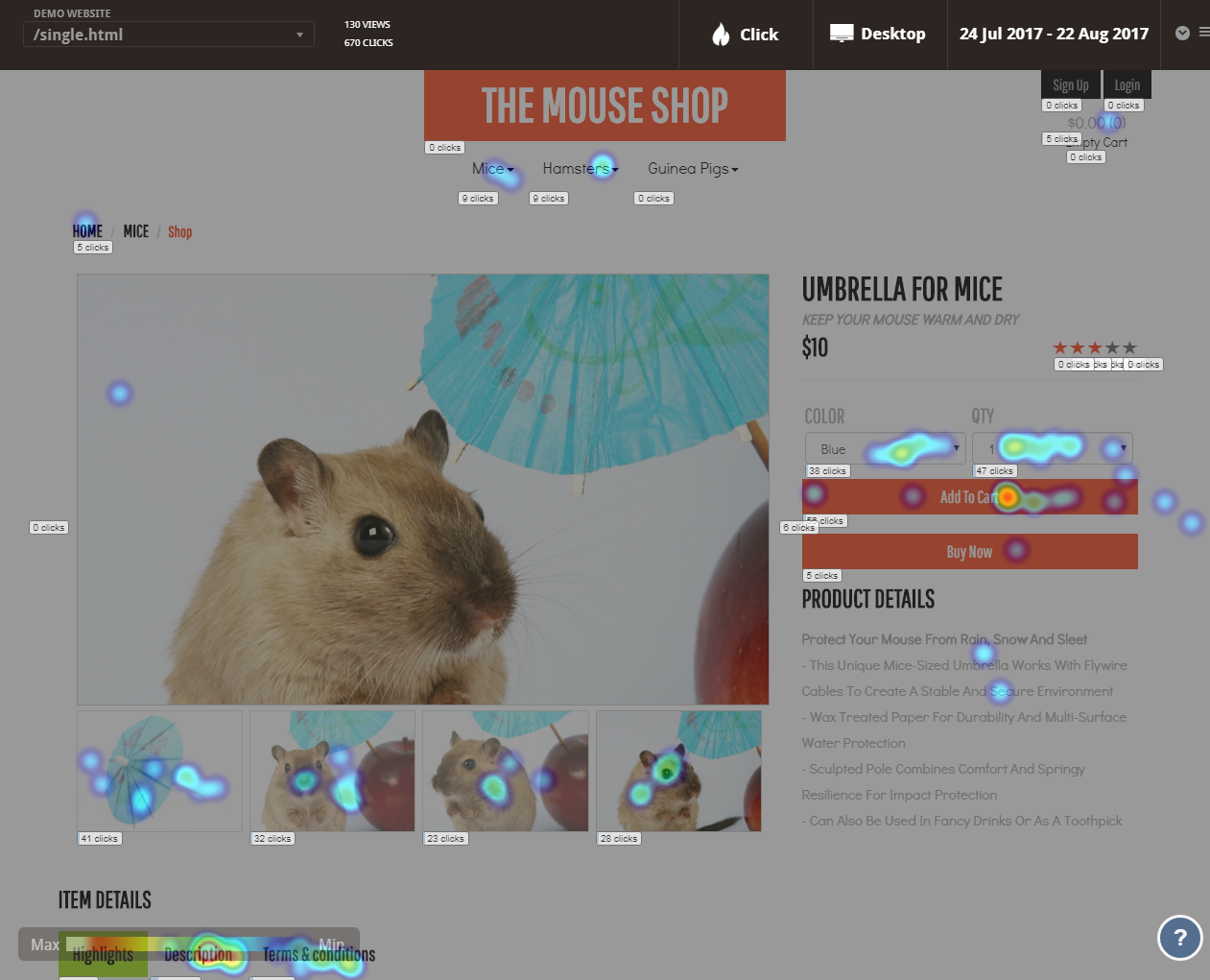Click the '47 clicks' label under Qty

click(994, 471)
